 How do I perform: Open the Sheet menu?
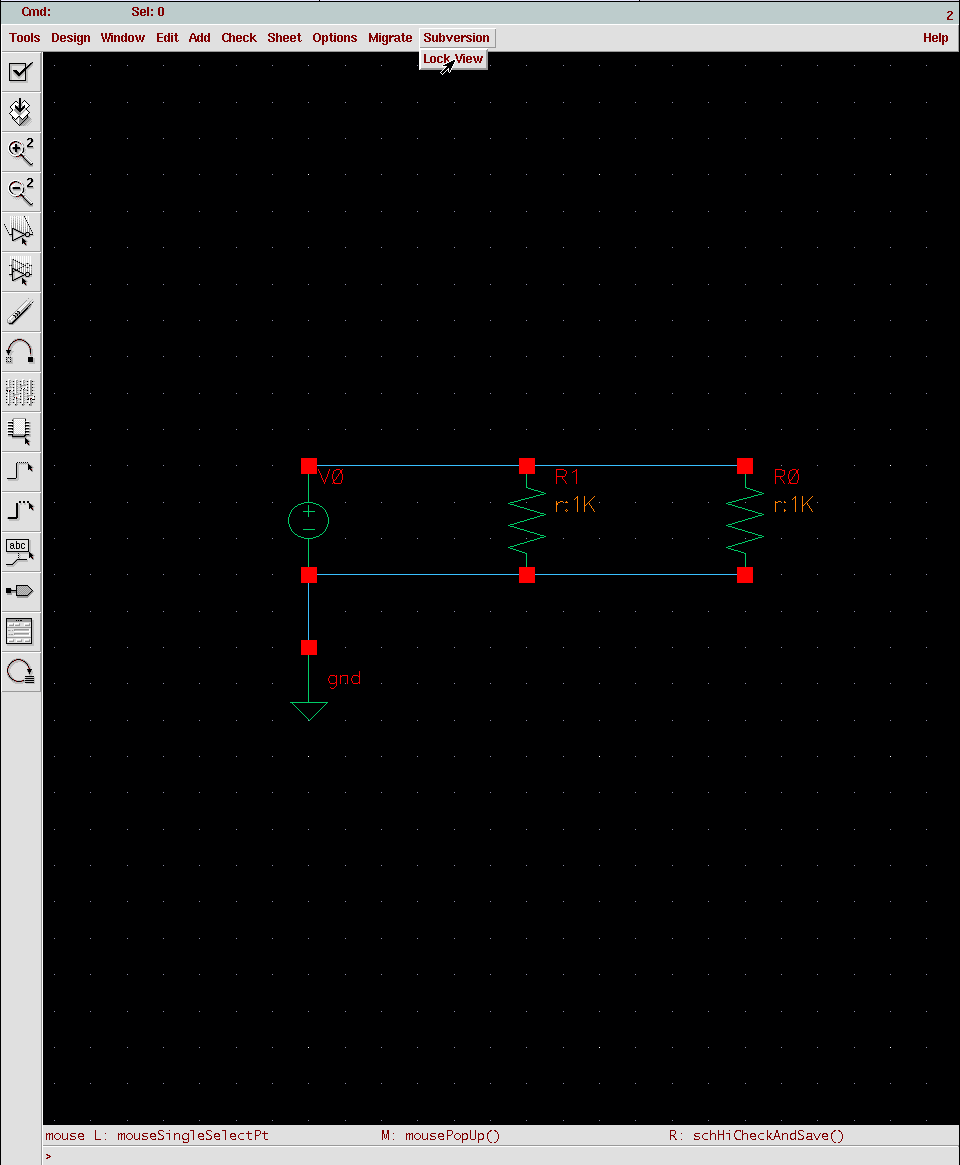pyautogui.click(x=285, y=38)
